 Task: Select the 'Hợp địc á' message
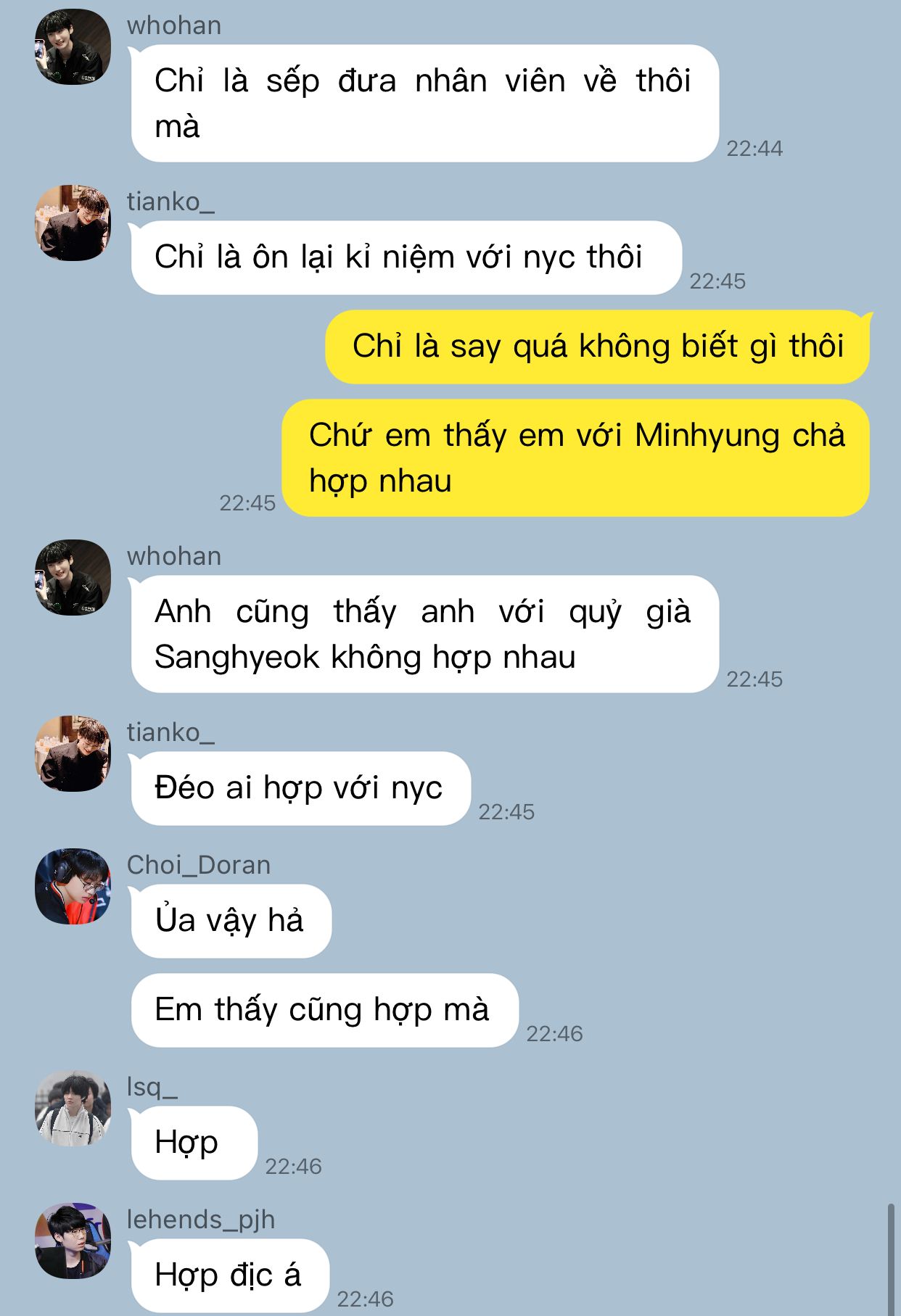(x=231, y=1276)
